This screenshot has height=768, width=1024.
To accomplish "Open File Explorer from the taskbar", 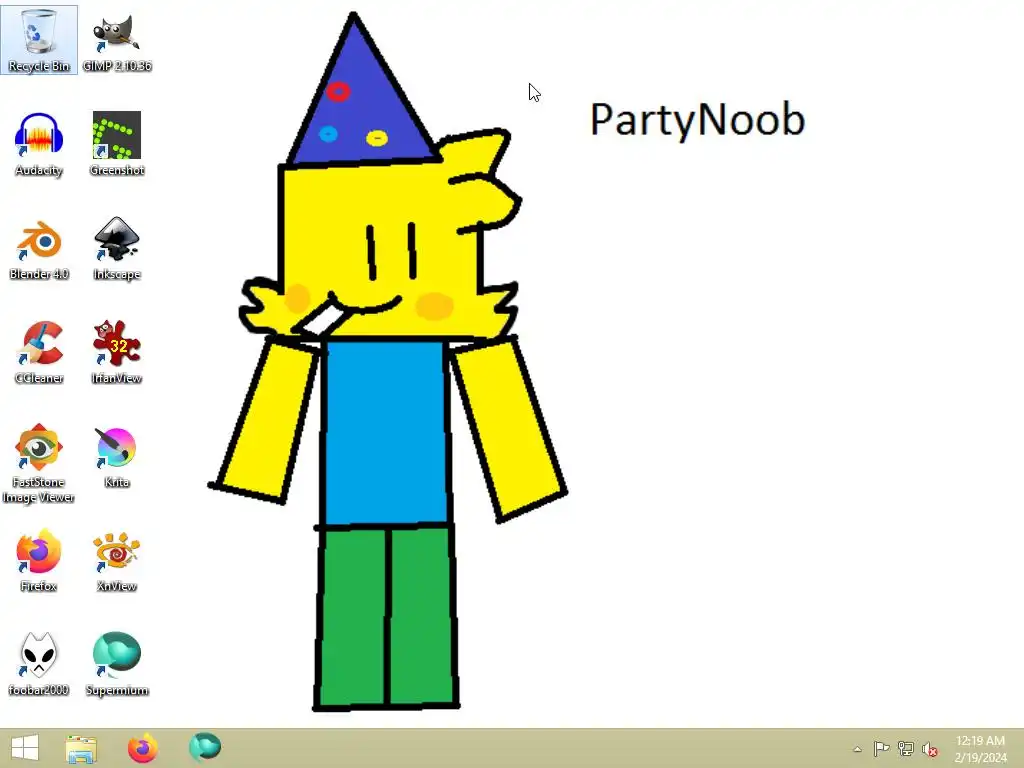I will tap(81, 748).
